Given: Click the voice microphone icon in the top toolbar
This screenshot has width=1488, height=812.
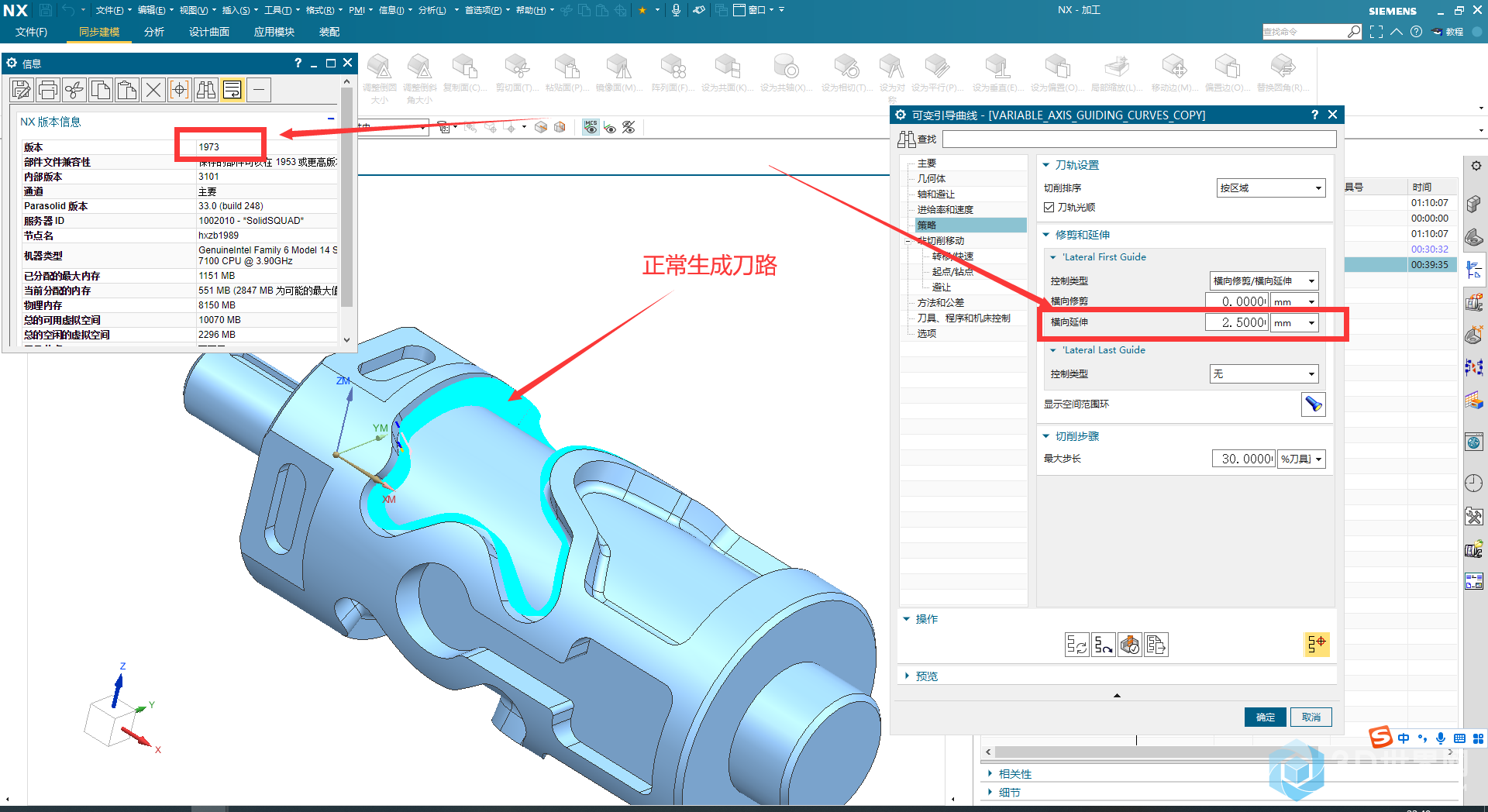Looking at the screenshot, I should coord(676,10).
